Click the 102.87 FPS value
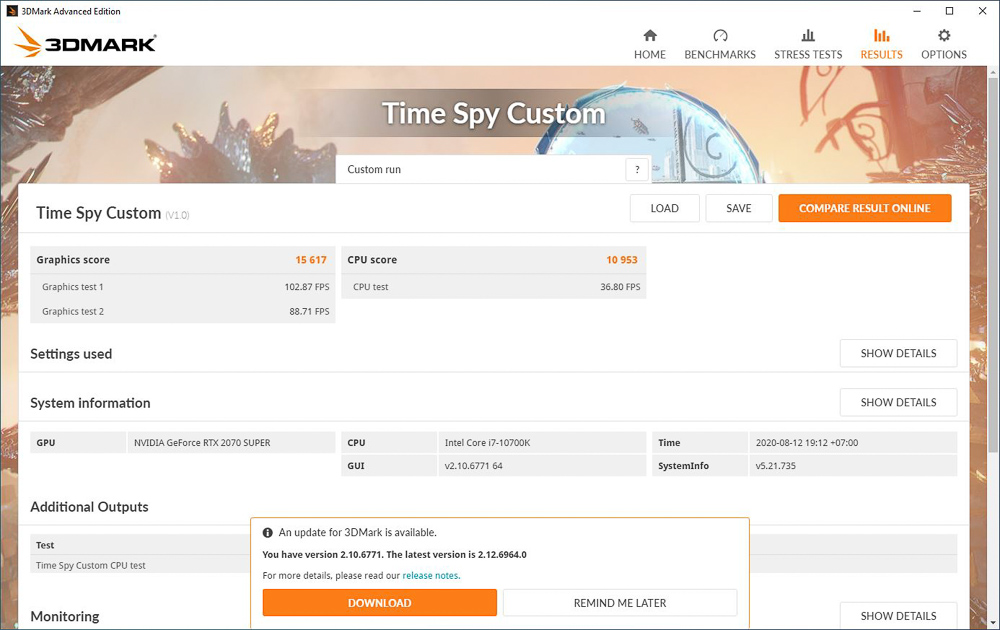 [307, 287]
